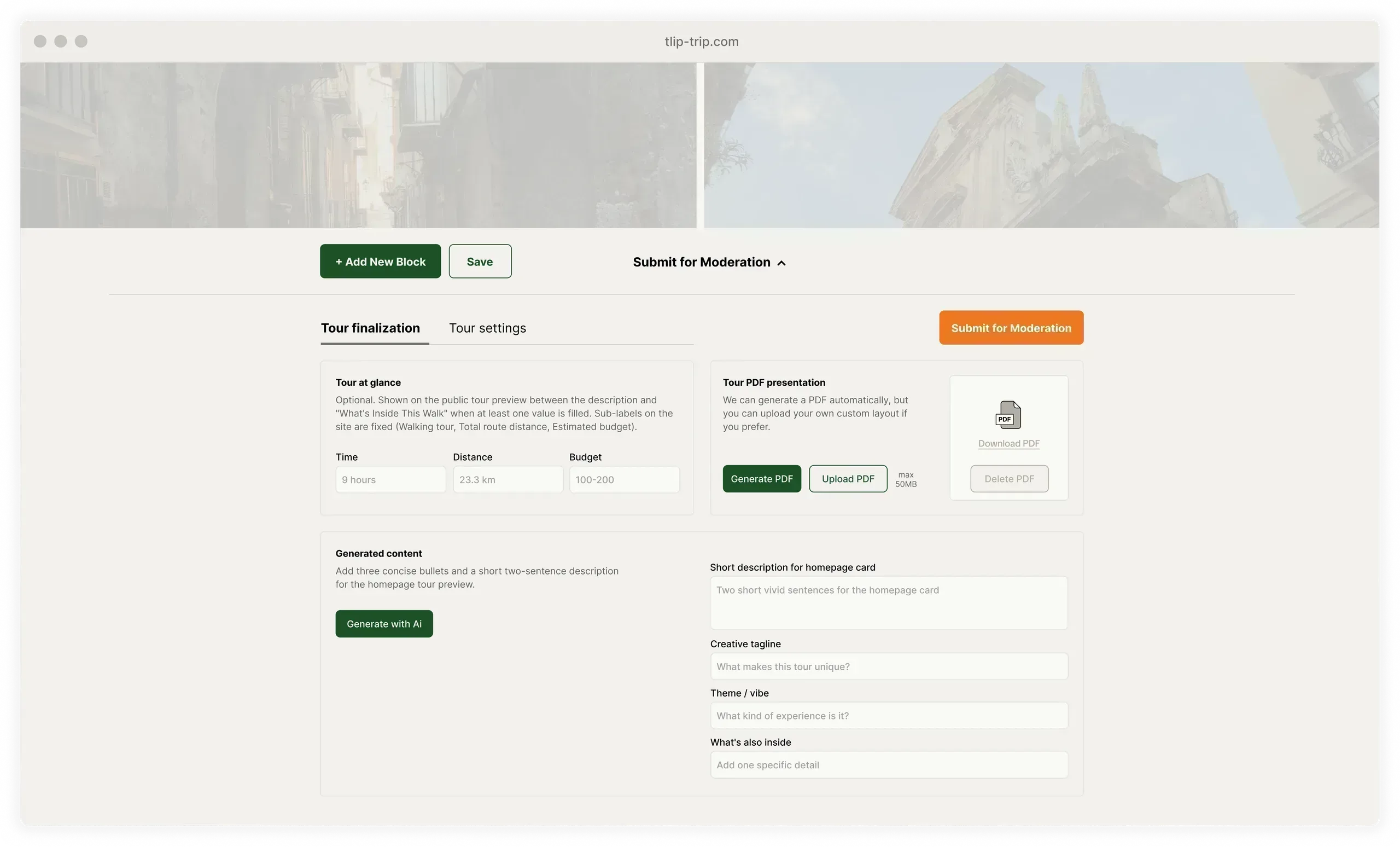
Task: Save the tour with Save button
Action: click(x=480, y=261)
